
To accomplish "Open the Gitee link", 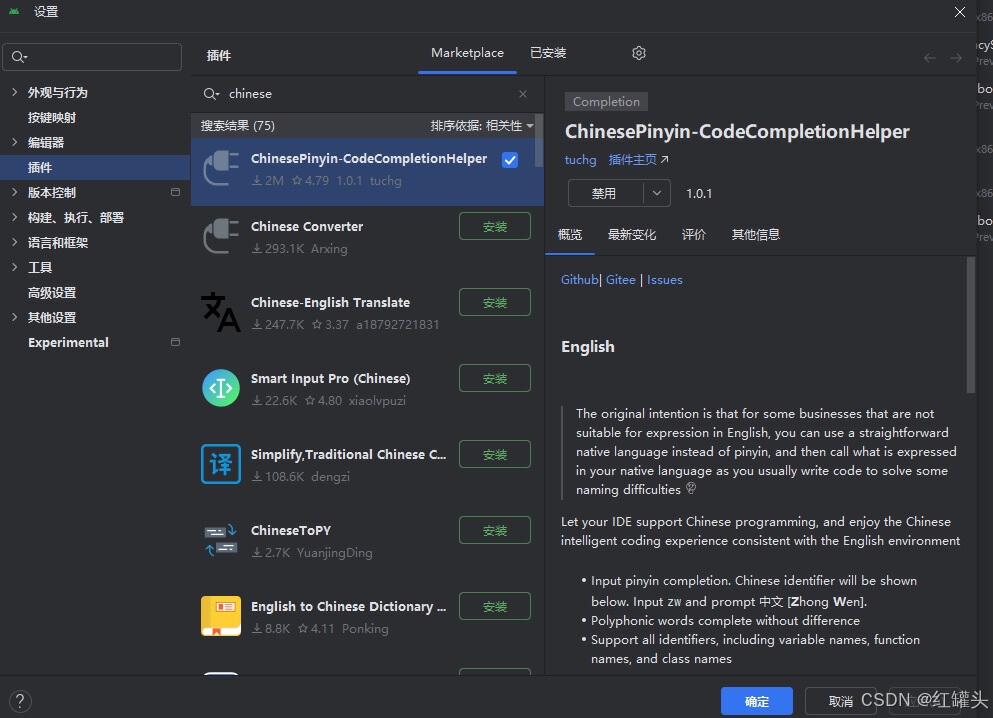I will pos(621,280).
